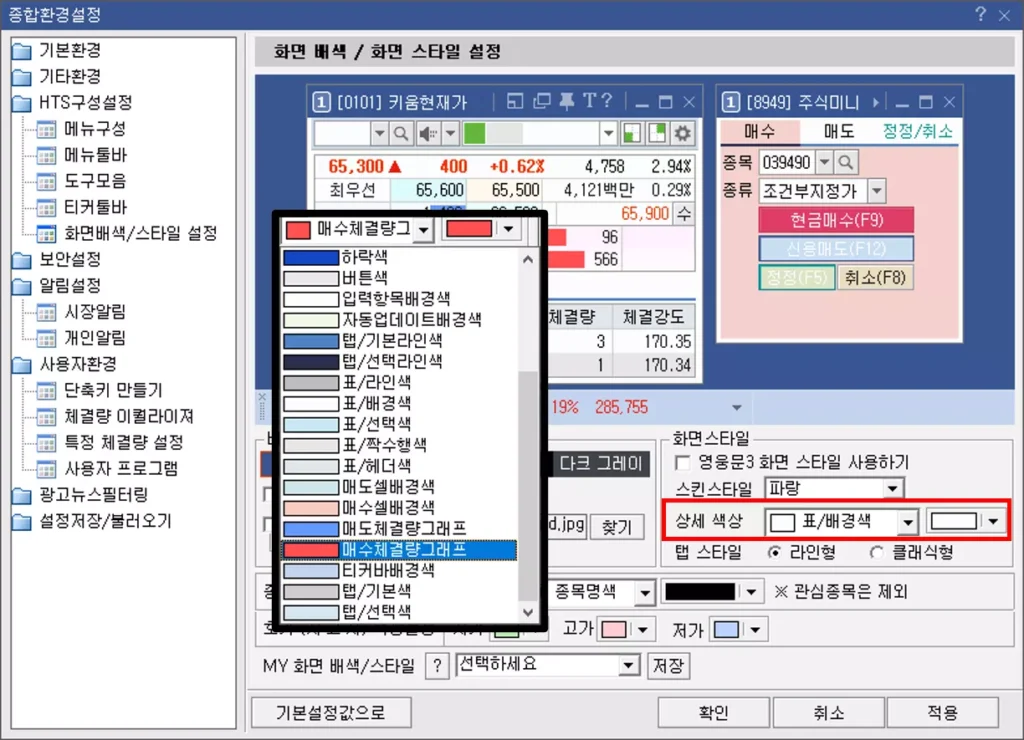
Task: Click the 다크 그레이 theme option
Action: pos(600,464)
